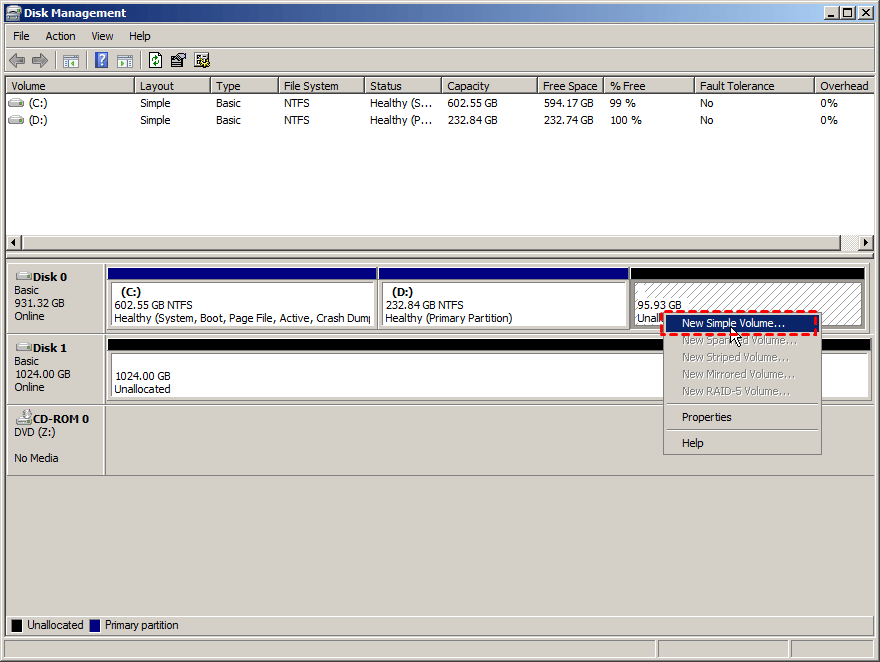
Task: Click the 594.17 GB free space cell
Action: pos(569,103)
